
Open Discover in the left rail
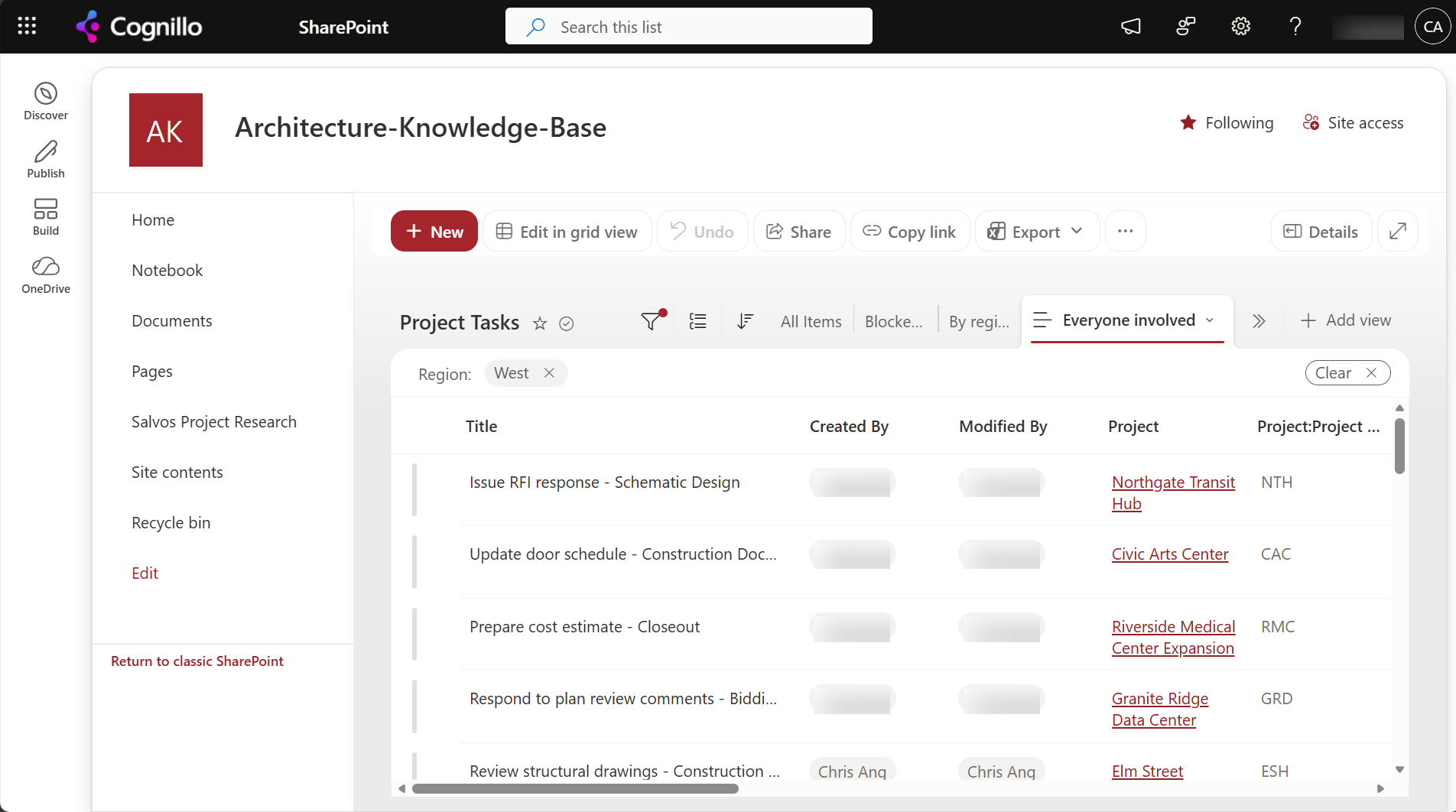pyautogui.click(x=46, y=102)
